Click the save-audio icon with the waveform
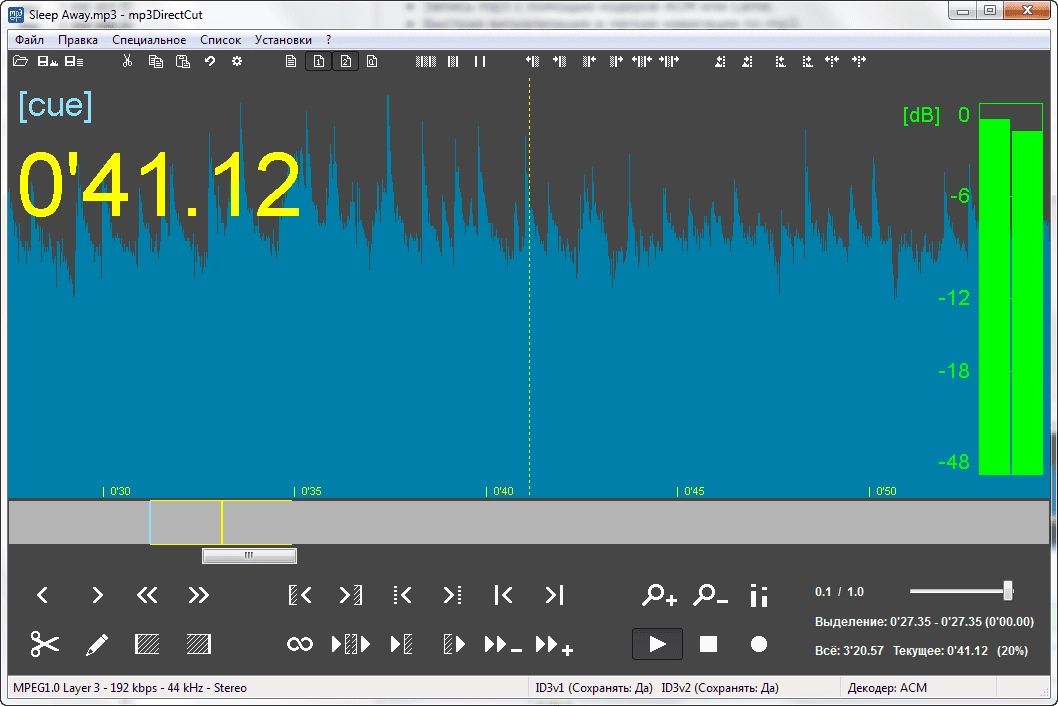 [47, 61]
